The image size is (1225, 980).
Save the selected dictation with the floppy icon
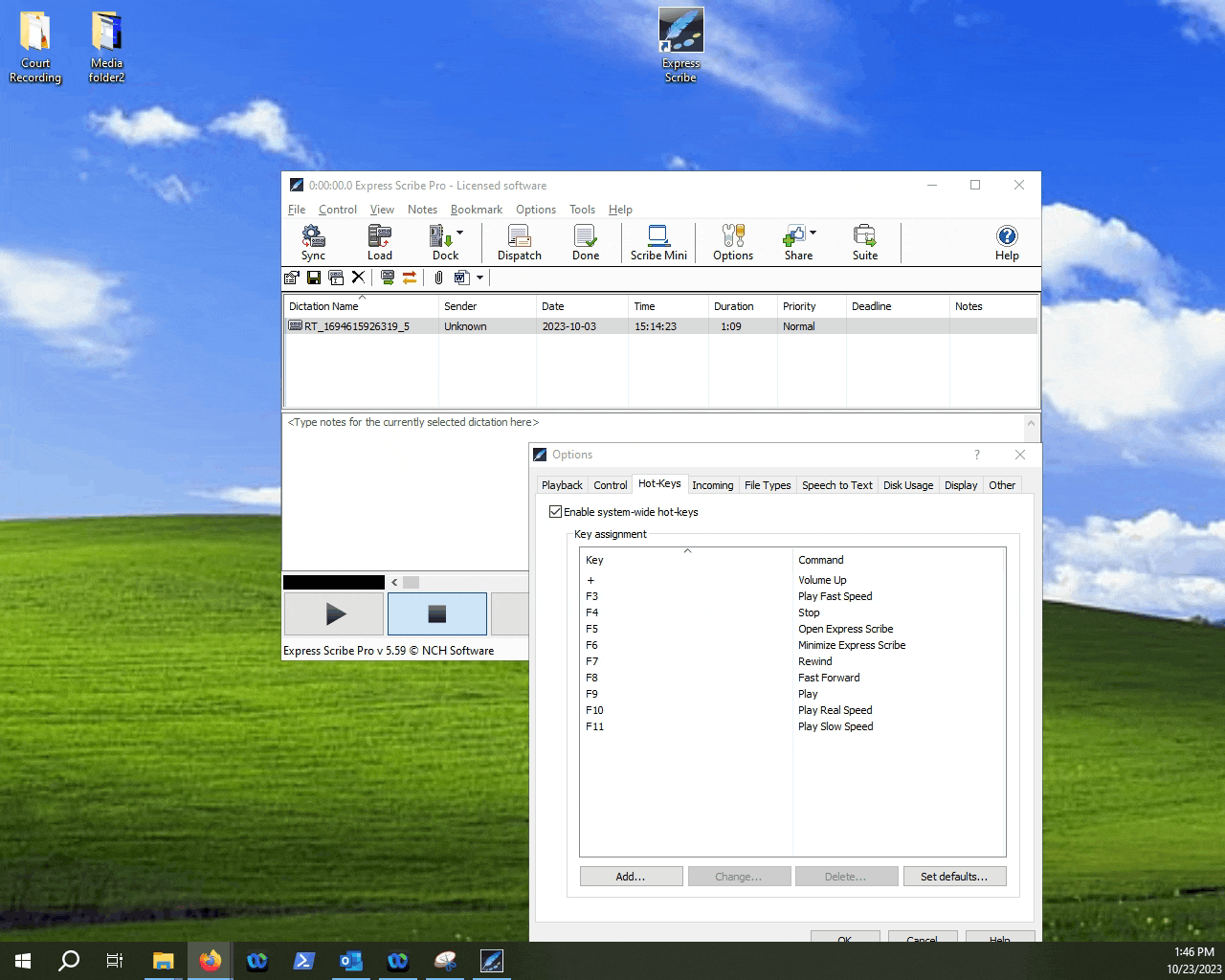(x=314, y=278)
